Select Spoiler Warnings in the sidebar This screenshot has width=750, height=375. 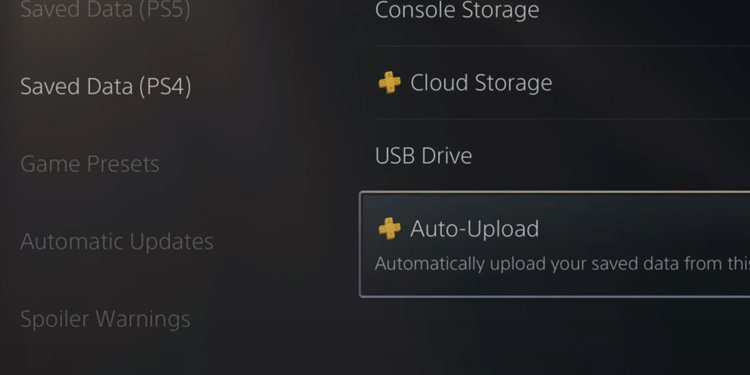click(105, 319)
